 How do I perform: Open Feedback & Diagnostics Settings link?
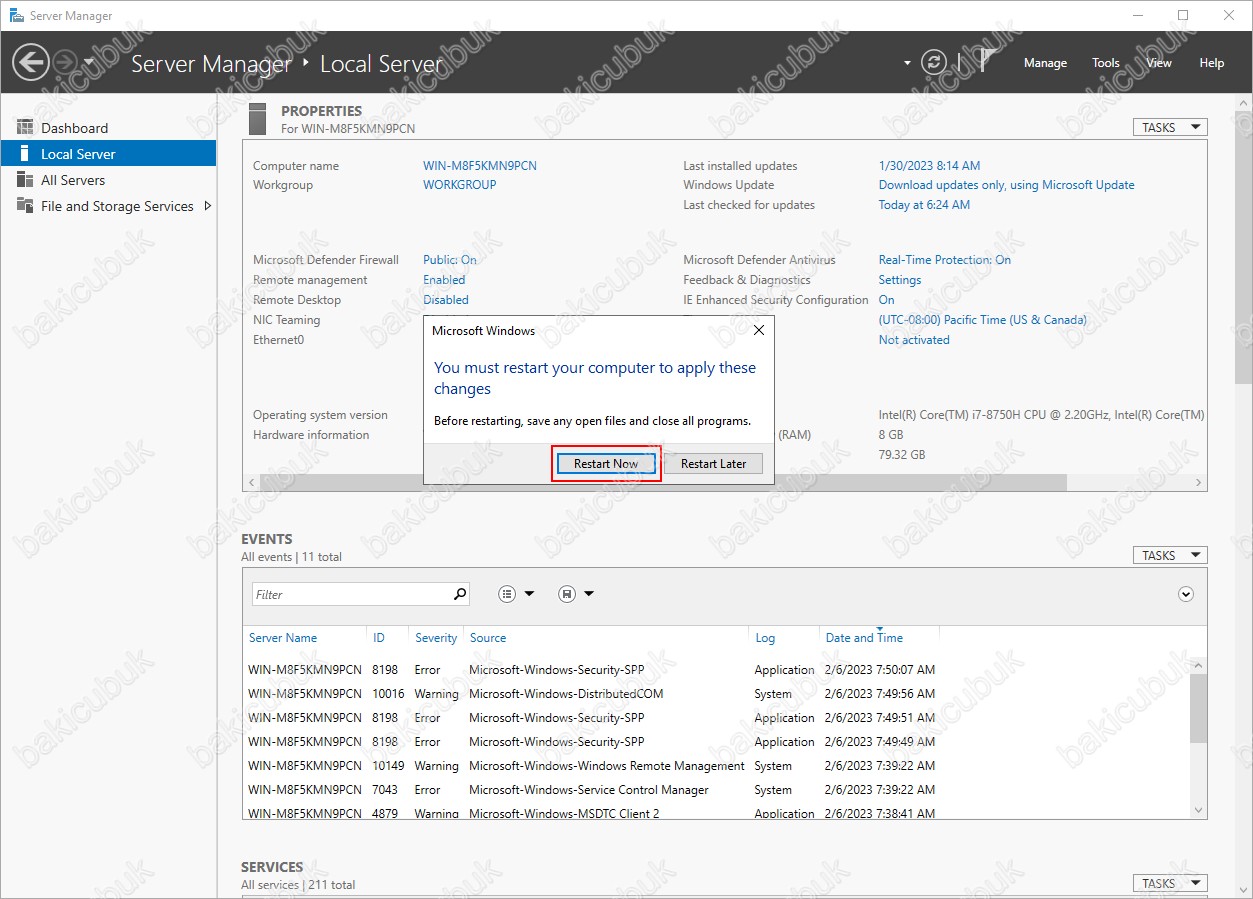point(900,280)
